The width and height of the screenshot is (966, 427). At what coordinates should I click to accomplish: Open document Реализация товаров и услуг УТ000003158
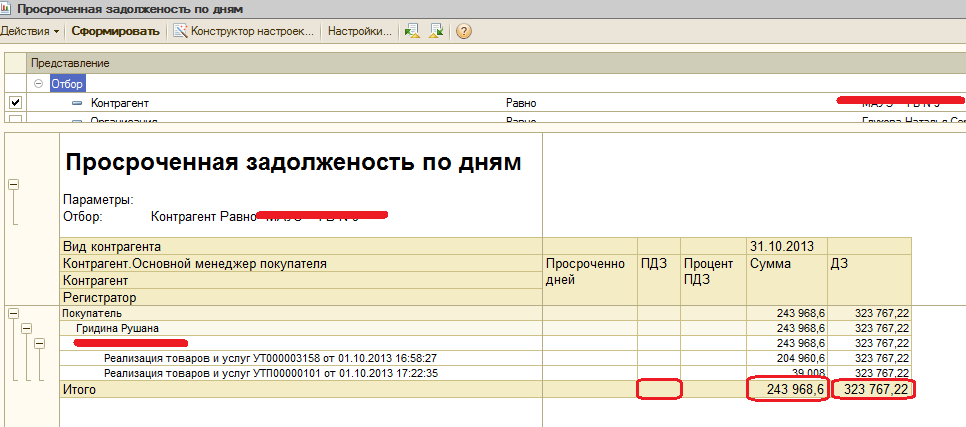click(x=270, y=358)
